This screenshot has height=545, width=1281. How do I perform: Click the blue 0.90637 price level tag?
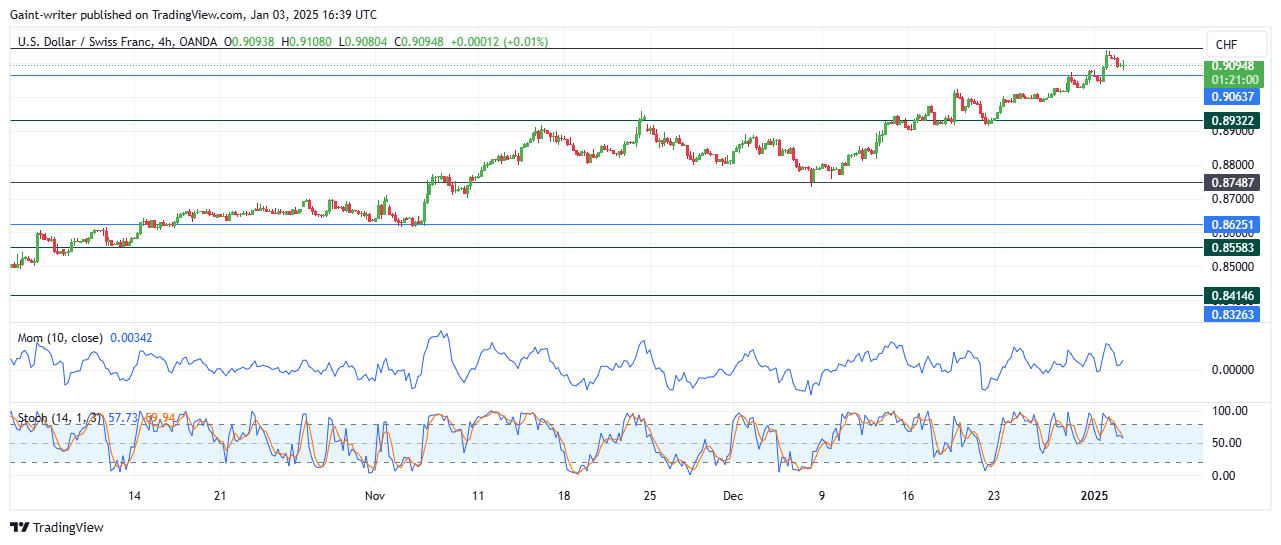click(1233, 96)
